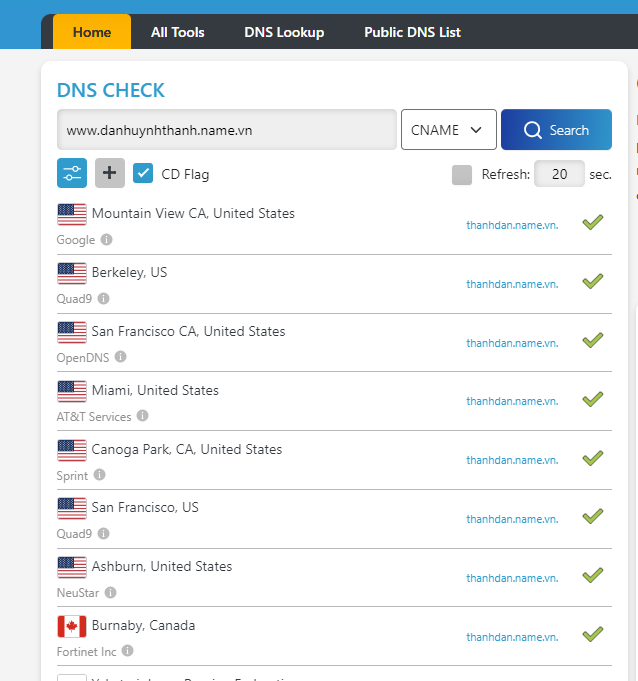Switch to the All Tools tab

pos(178,32)
